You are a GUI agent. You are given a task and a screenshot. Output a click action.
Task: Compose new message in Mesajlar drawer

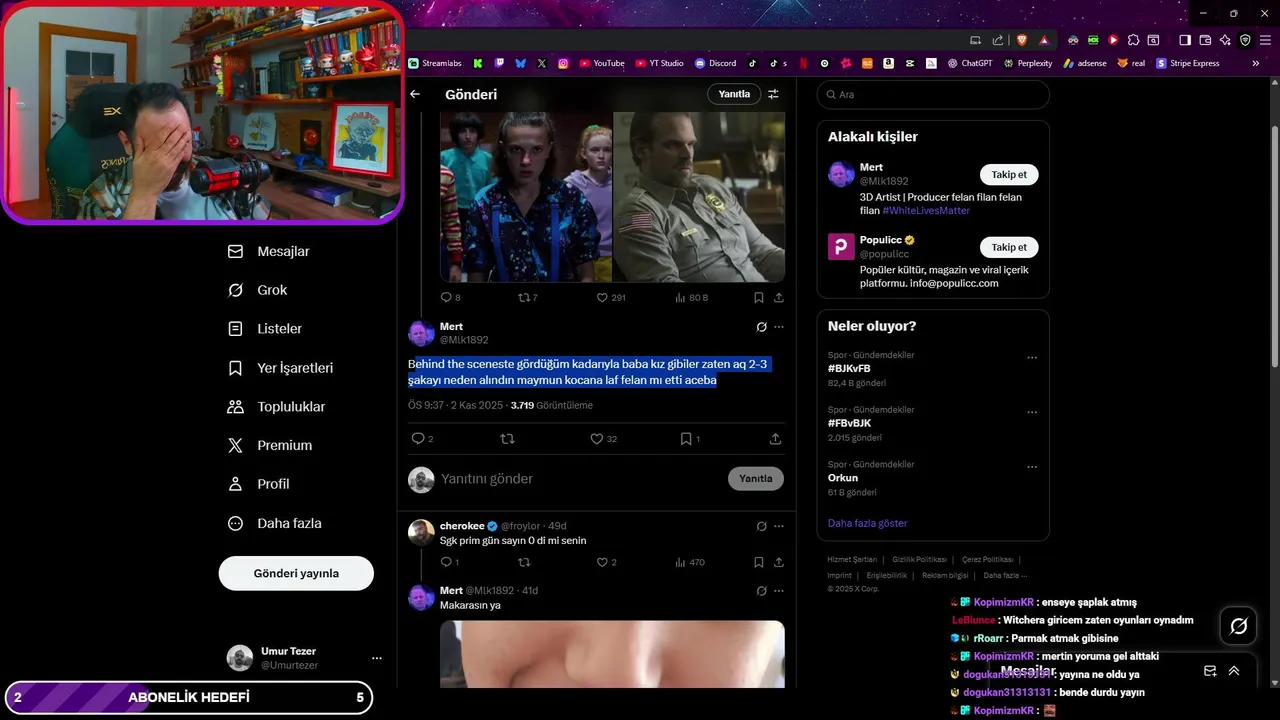pyautogui.click(x=1210, y=671)
